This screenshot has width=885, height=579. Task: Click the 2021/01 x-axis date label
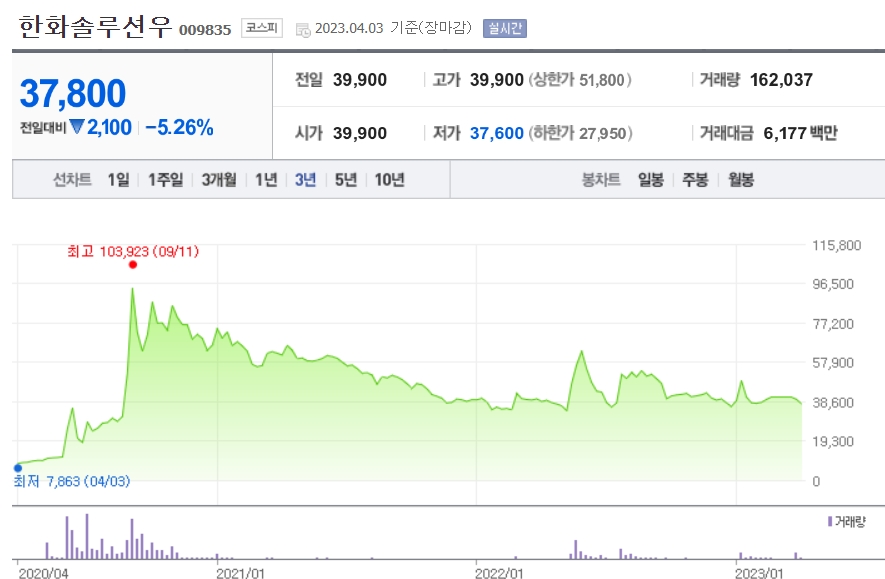[x=240, y=572]
